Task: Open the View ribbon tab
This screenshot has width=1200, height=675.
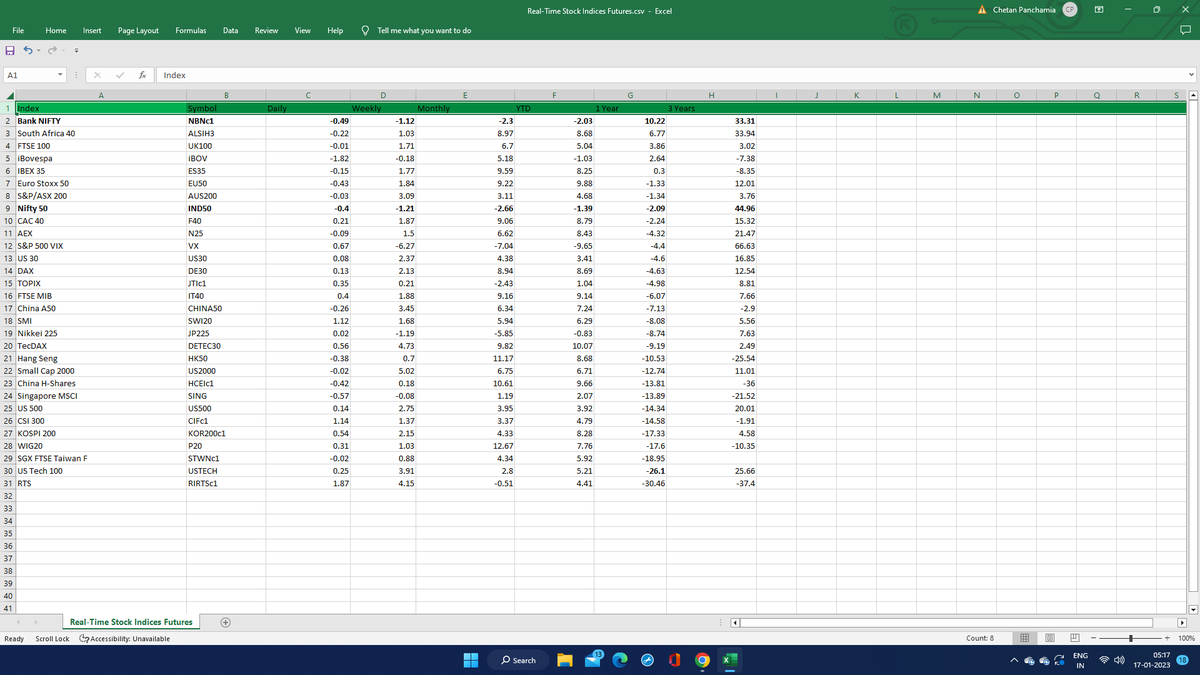Action: (302, 31)
